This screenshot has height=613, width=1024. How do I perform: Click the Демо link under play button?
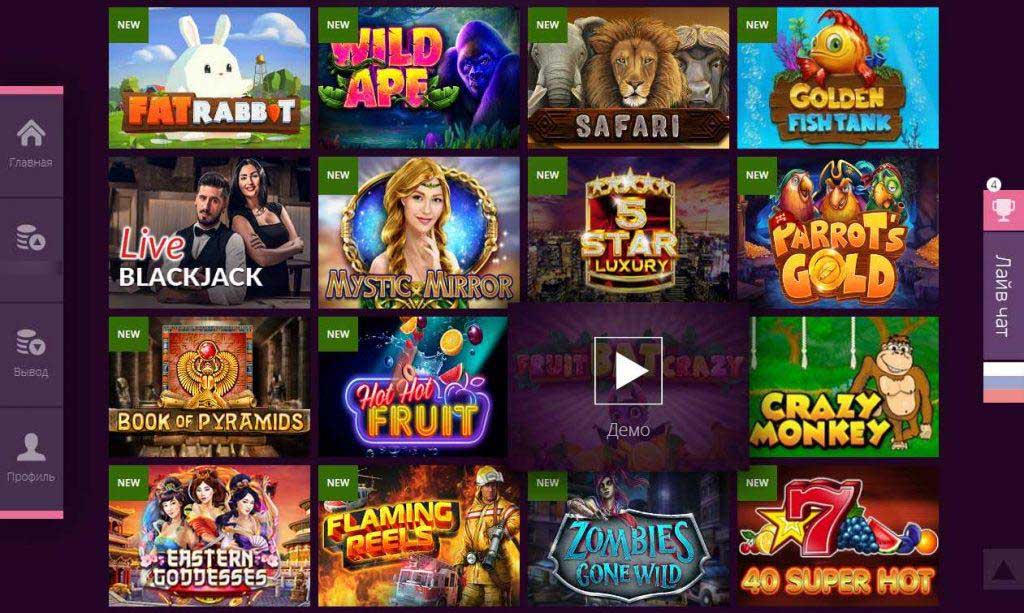[x=628, y=430]
